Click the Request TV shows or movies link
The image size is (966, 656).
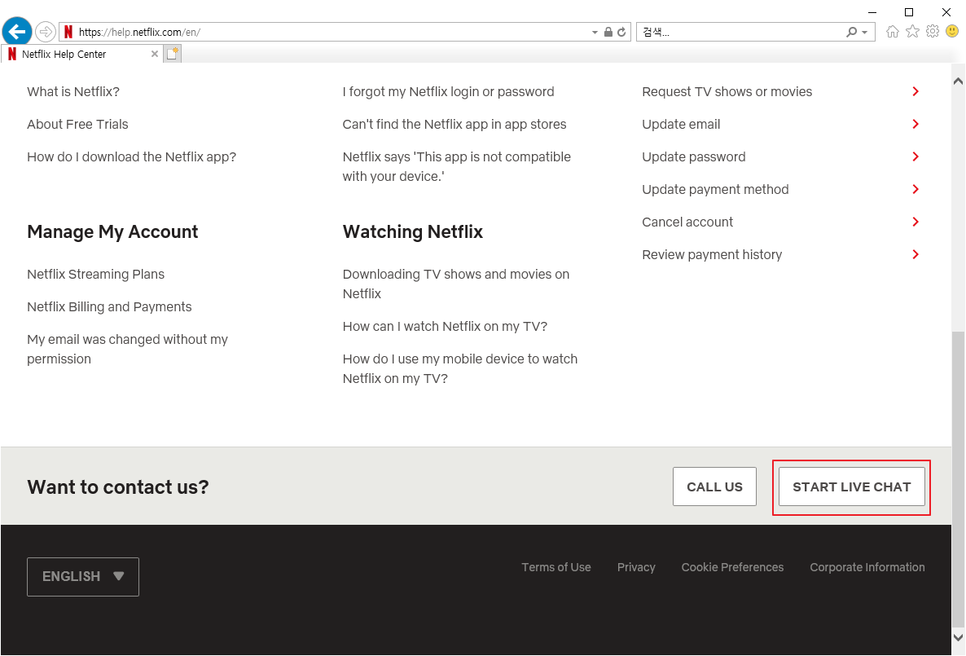(x=727, y=92)
